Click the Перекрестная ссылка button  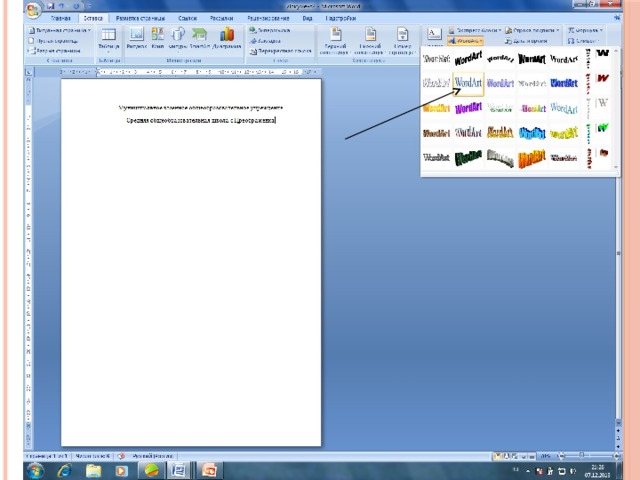pos(280,51)
